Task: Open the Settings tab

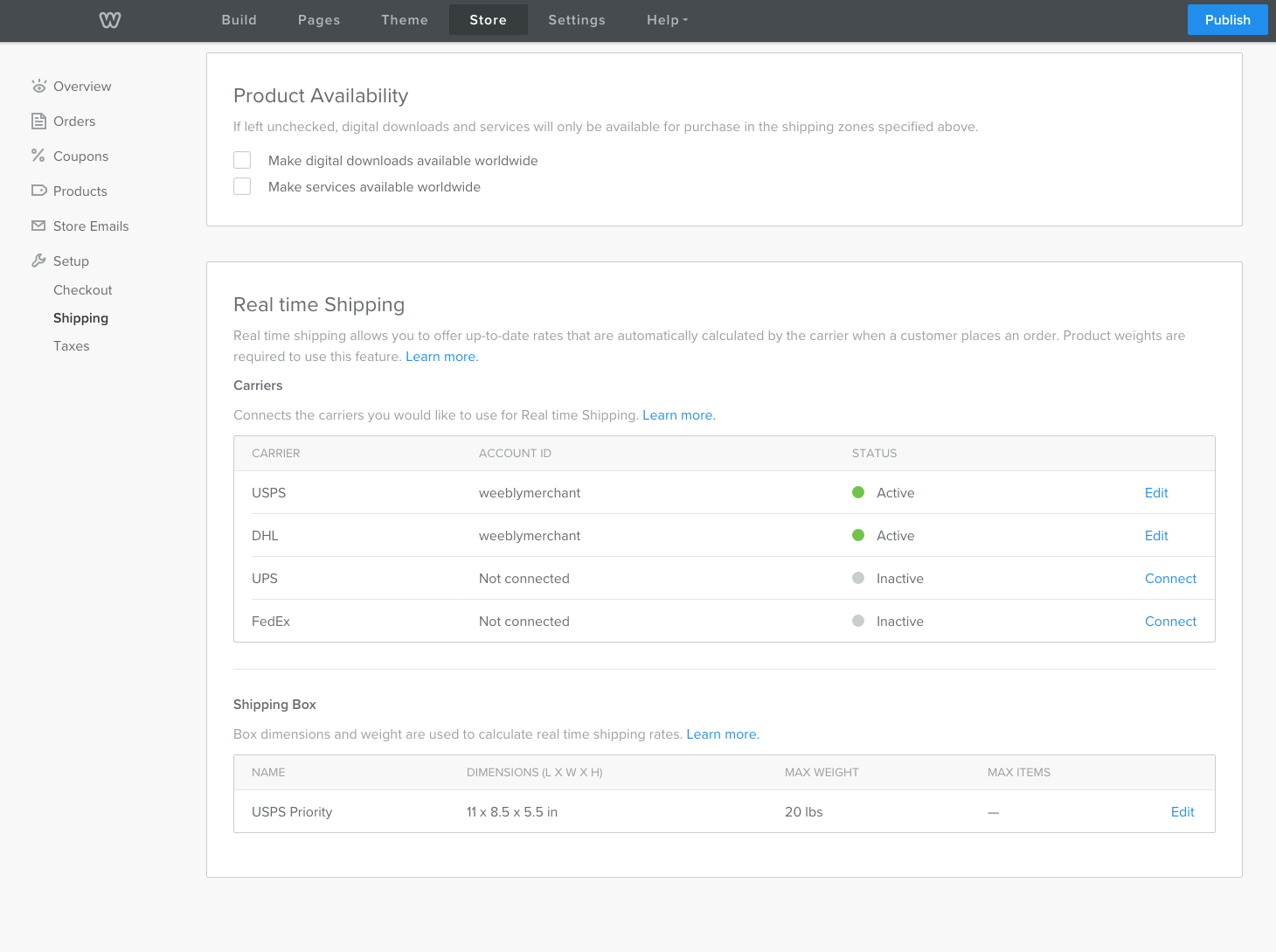Action: click(x=577, y=20)
